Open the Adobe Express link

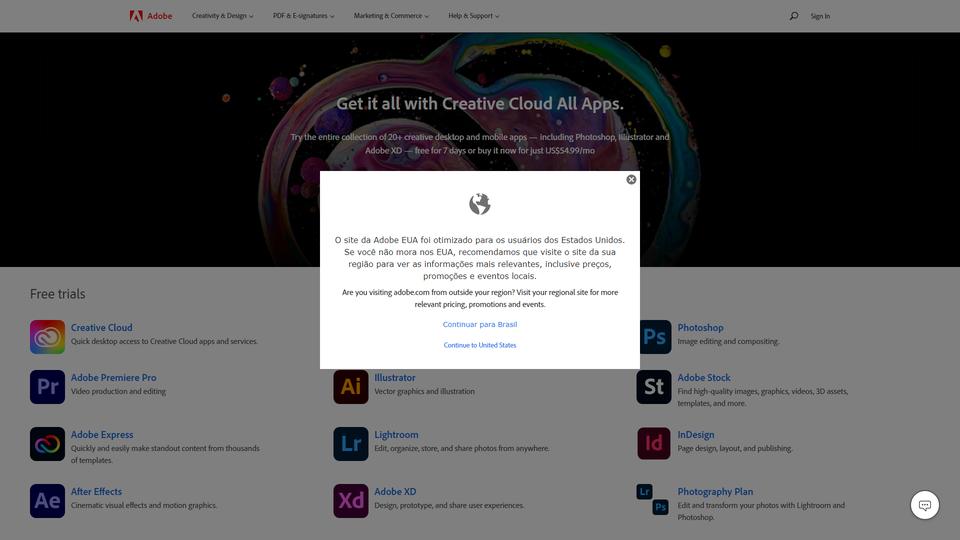pyautogui.click(x=102, y=435)
